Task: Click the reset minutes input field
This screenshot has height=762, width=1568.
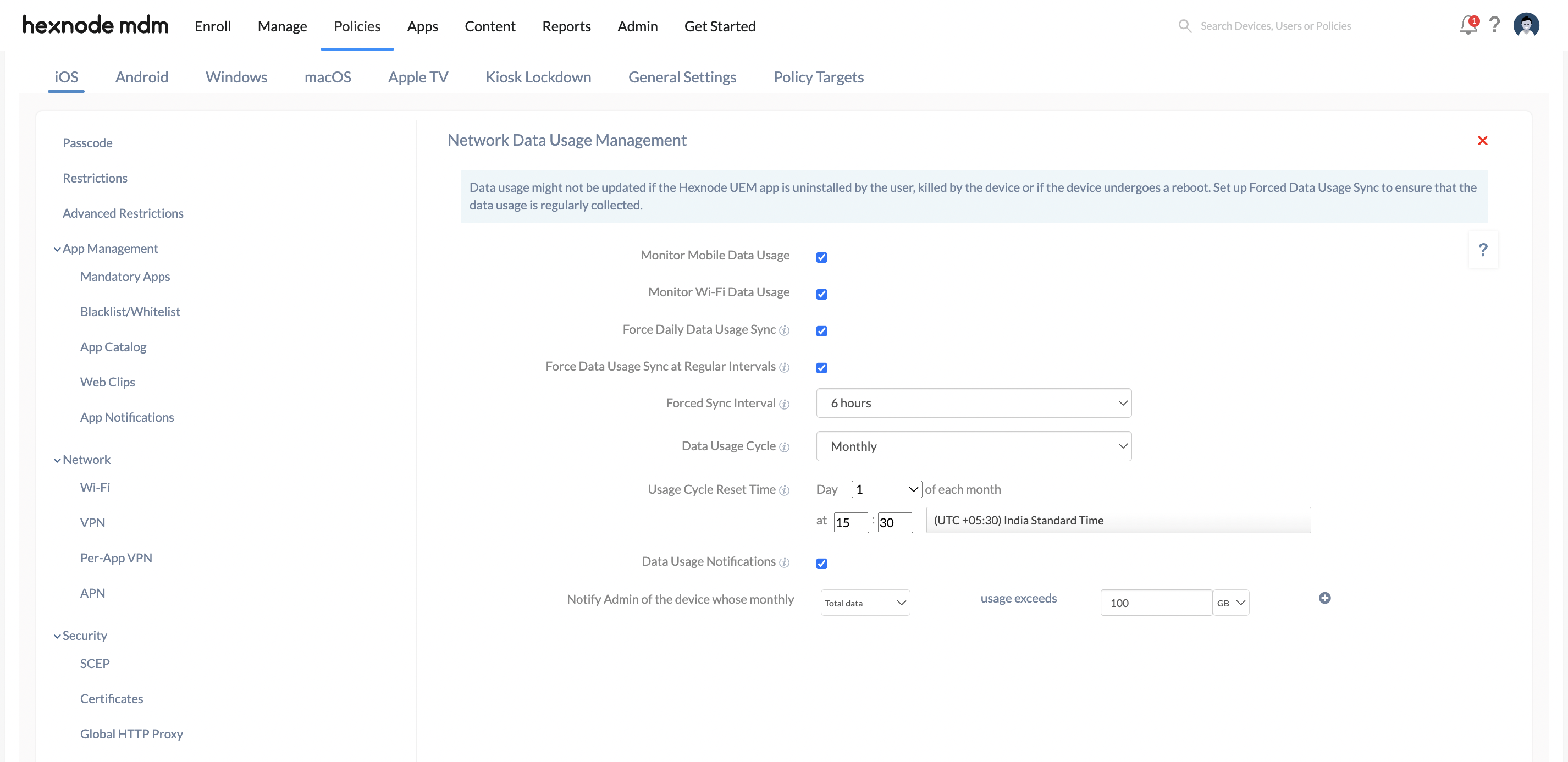Action: [x=895, y=522]
